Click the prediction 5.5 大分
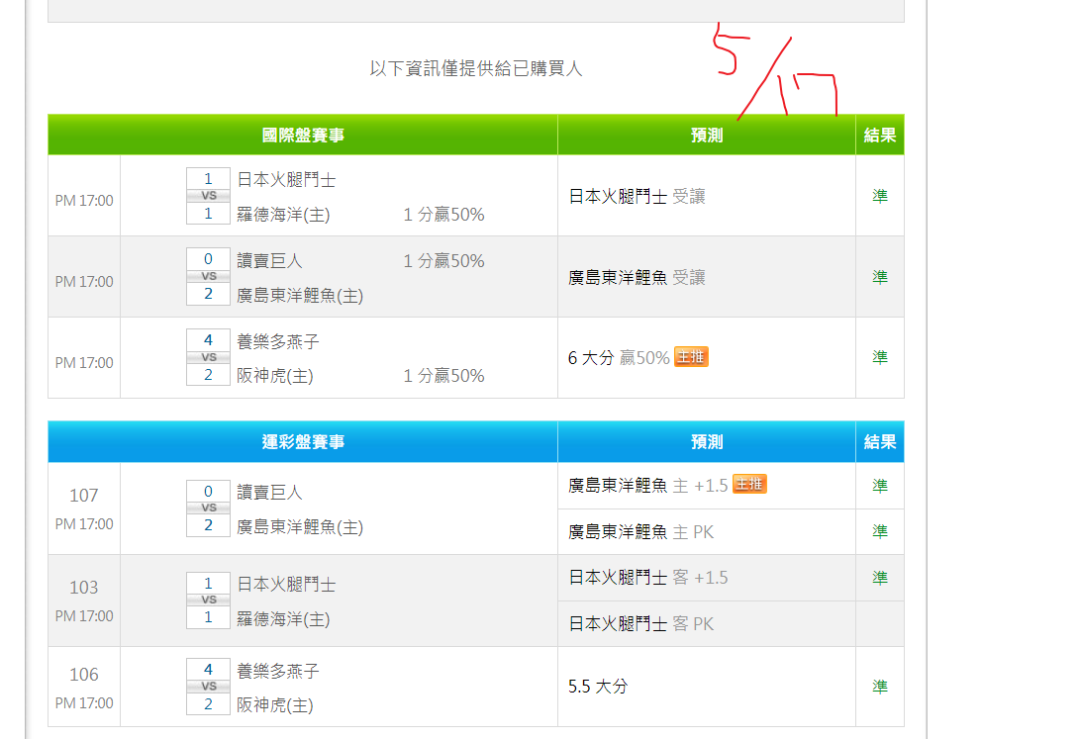Screen dimensions: 1080x739 point(598,687)
